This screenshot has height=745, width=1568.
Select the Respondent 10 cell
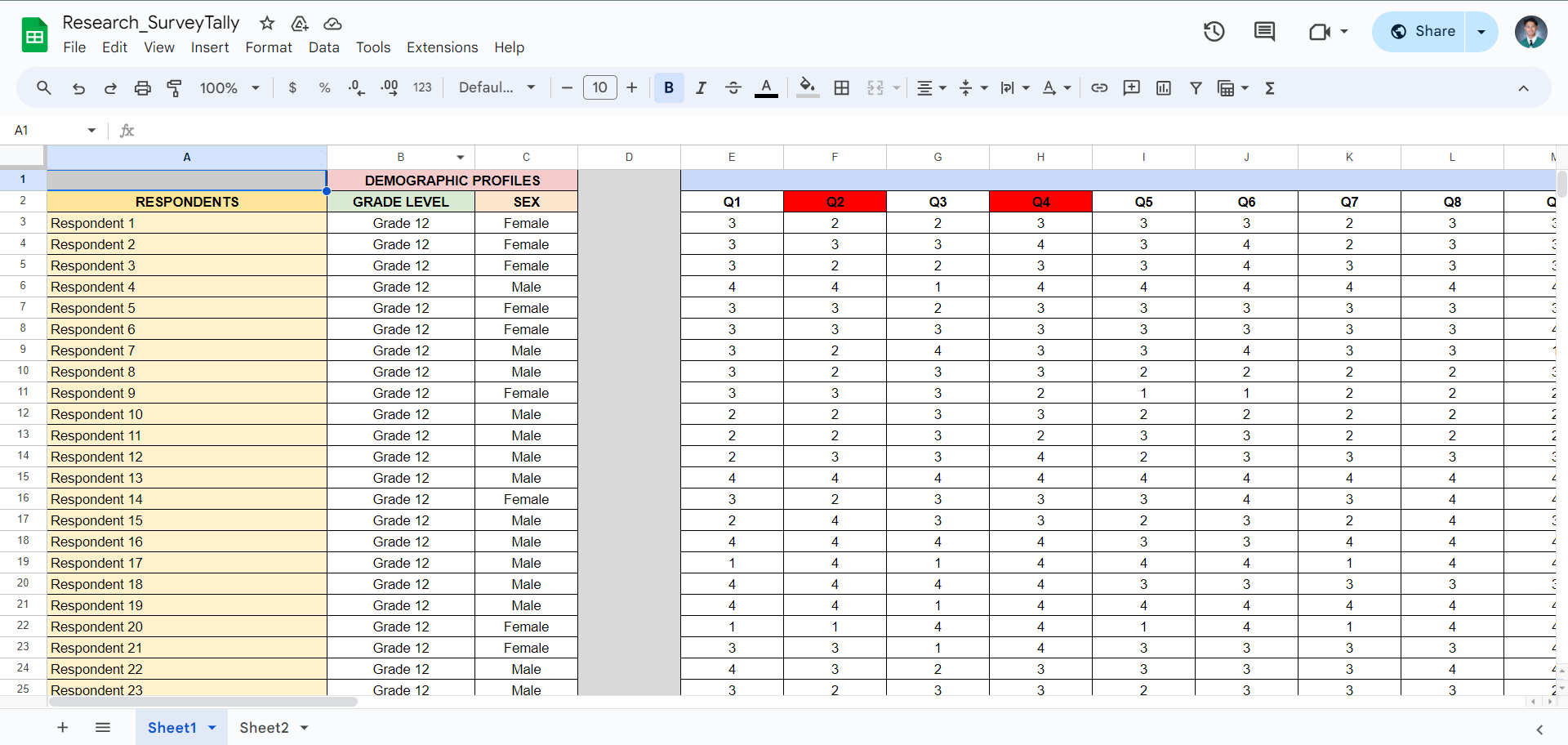[187, 414]
